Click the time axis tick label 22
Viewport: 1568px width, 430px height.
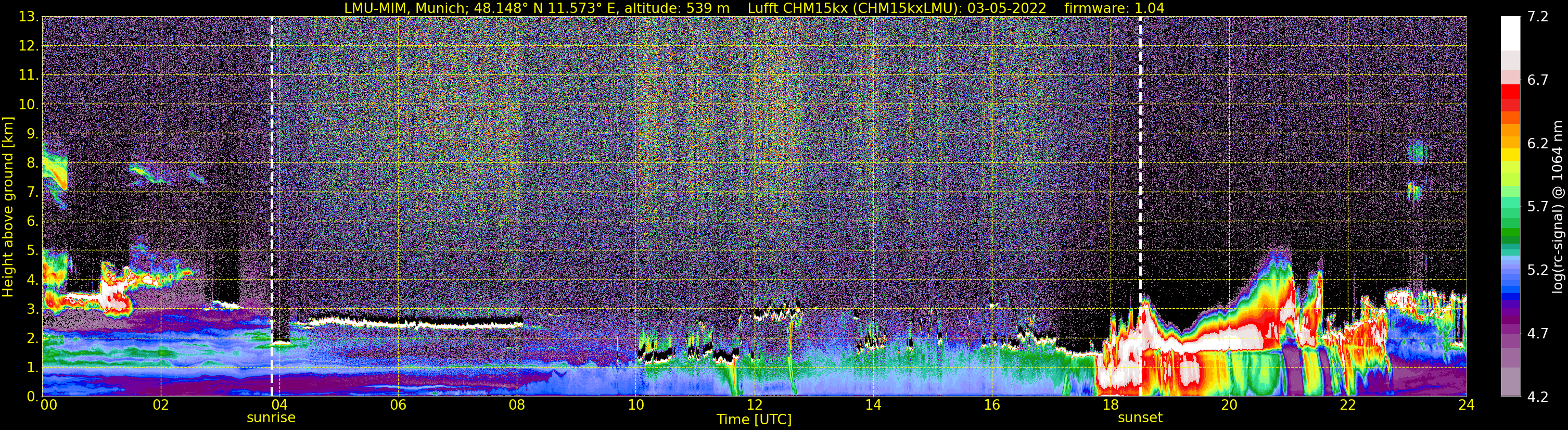point(1348,405)
